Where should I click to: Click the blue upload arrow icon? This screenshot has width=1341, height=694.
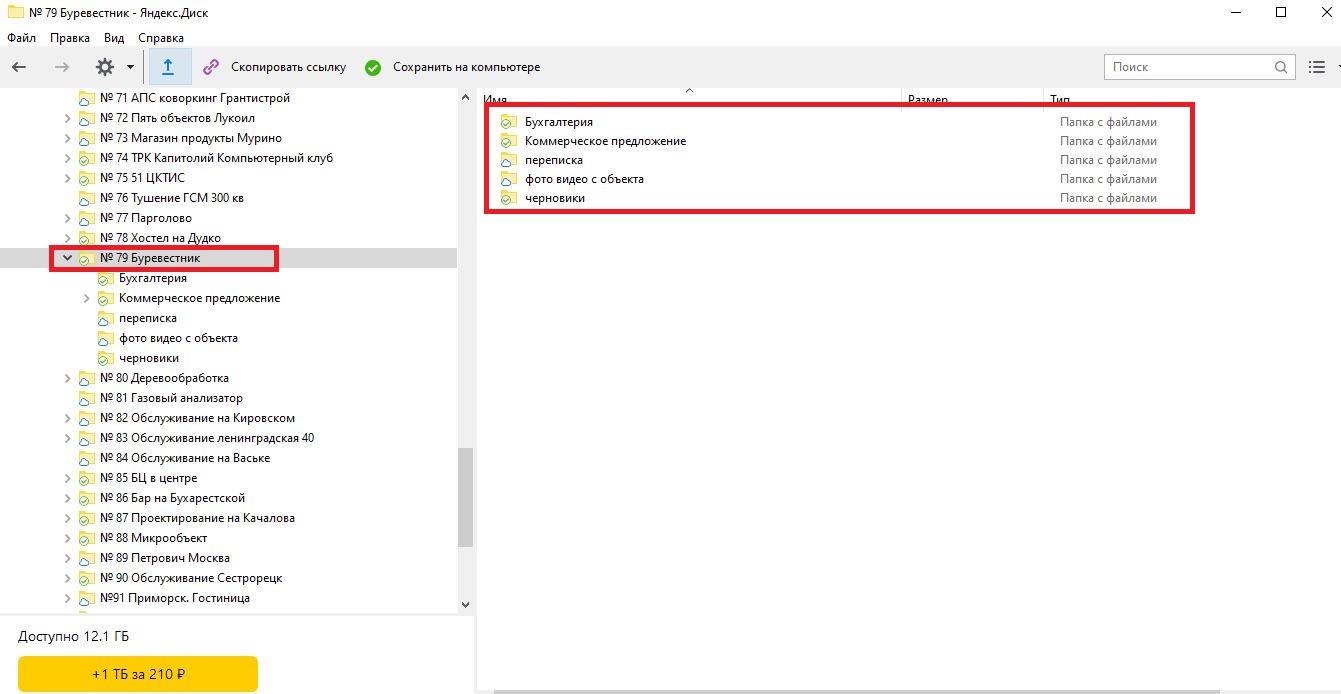click(168, 67)
